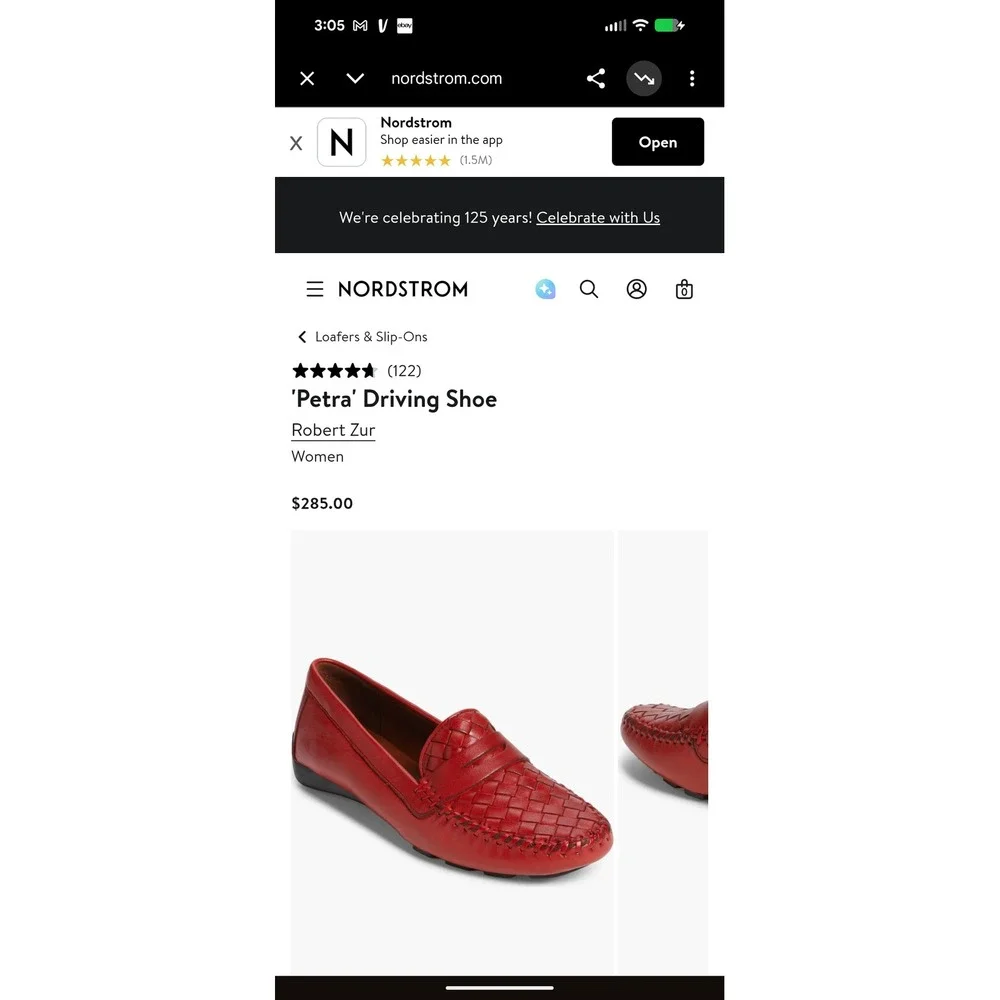Image resolution: width=1000 pixels, height=1000 pixels.
Task: Open the shopping bag icon
Action: (x=684, y=289)
